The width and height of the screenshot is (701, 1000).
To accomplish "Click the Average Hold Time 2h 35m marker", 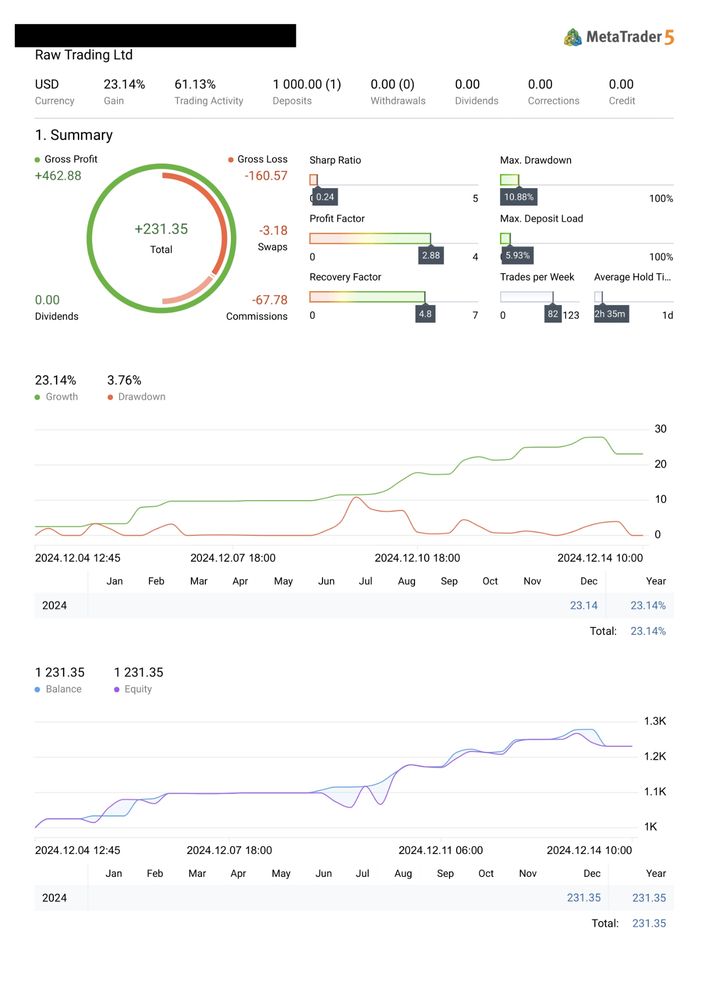I will [610, 314].
